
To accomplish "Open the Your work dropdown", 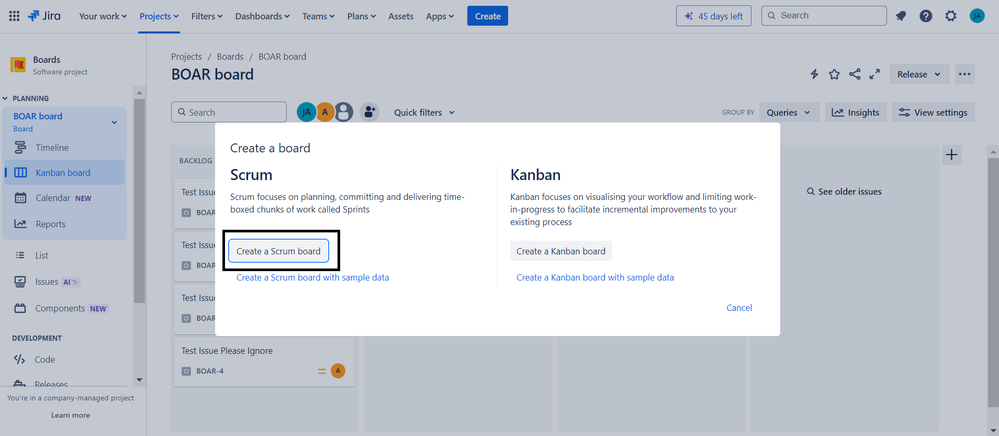I will [x=103, y=17].
